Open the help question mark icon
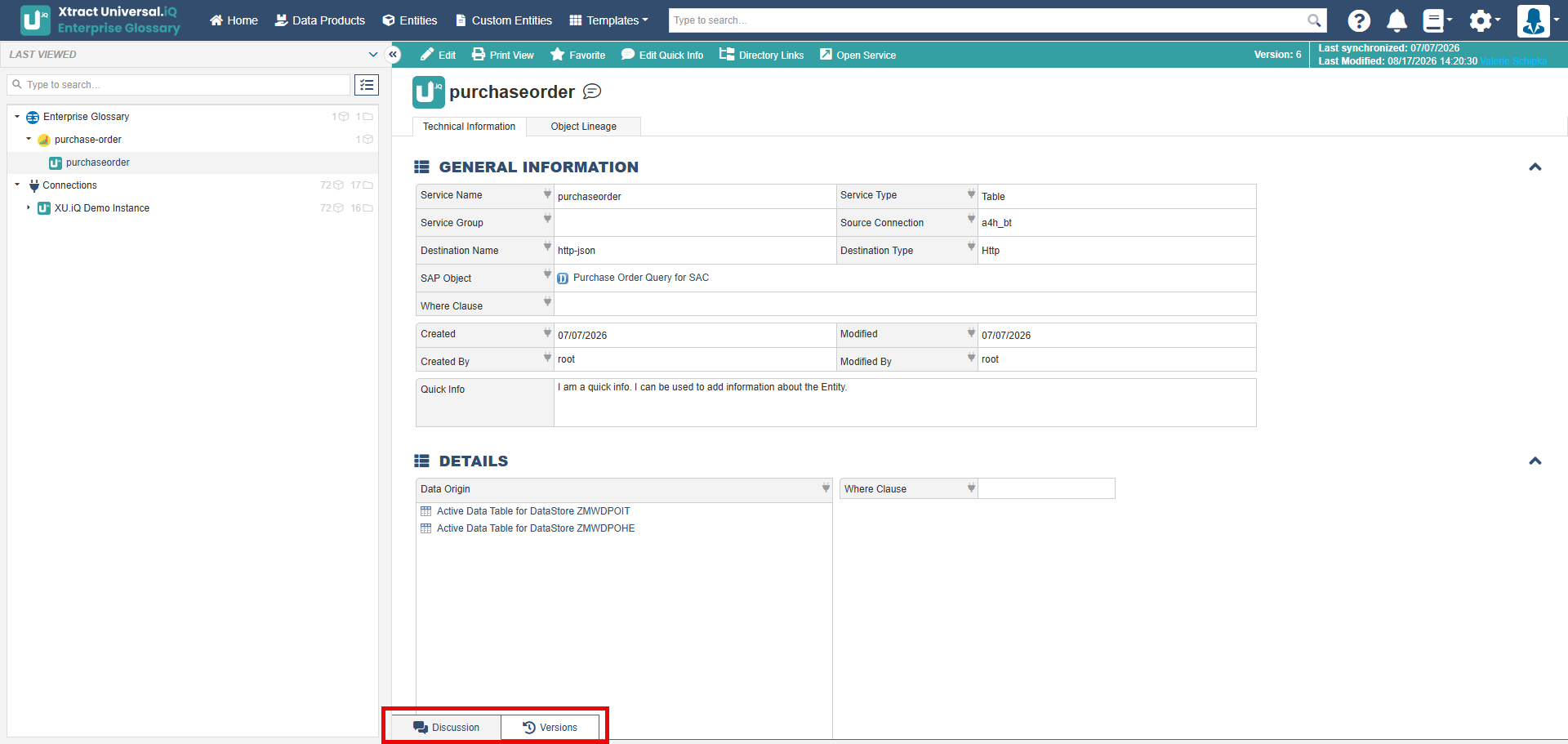1568x744 pixels. pos(1359,20)
